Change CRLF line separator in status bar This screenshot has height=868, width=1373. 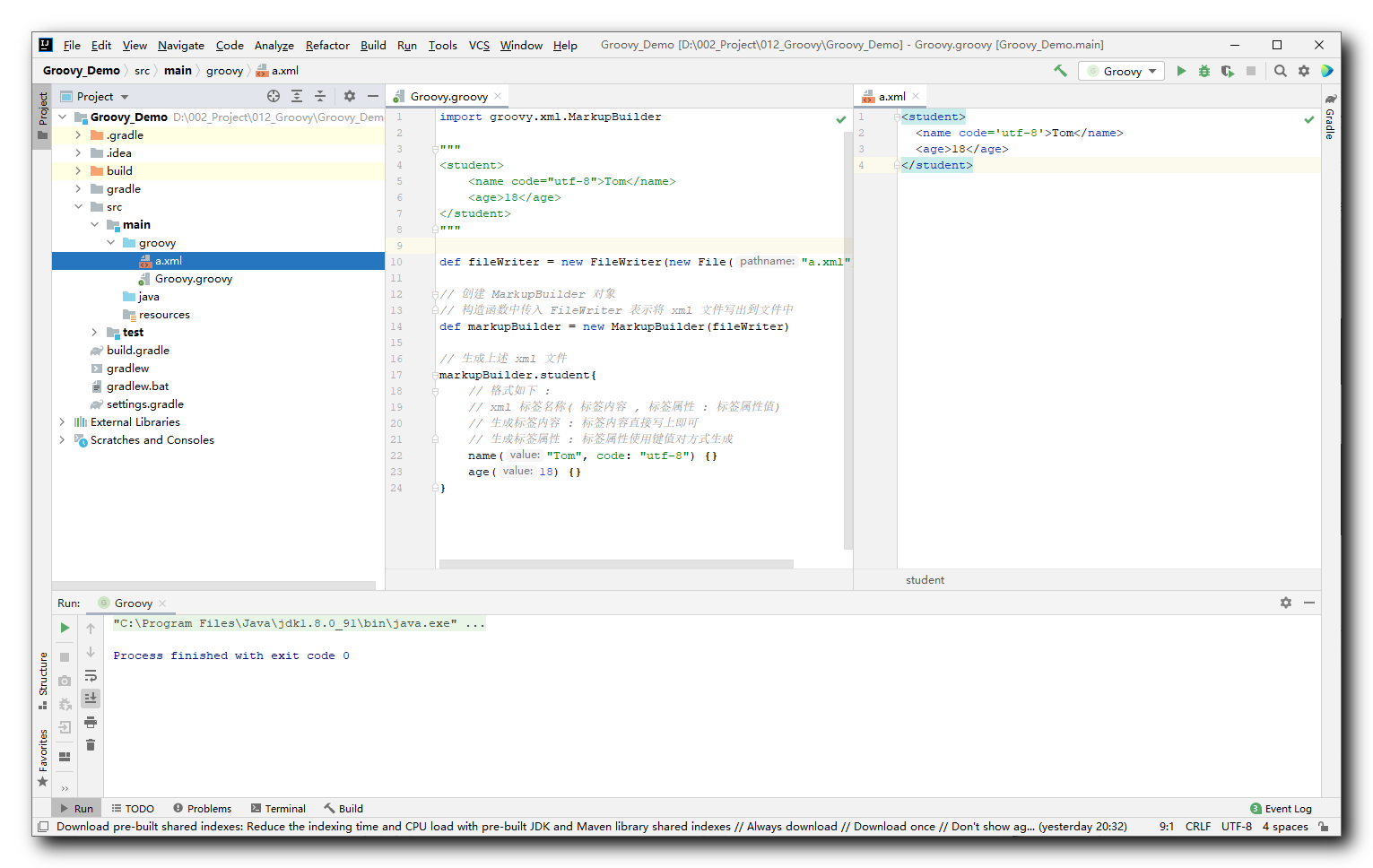pos(1198,827)
